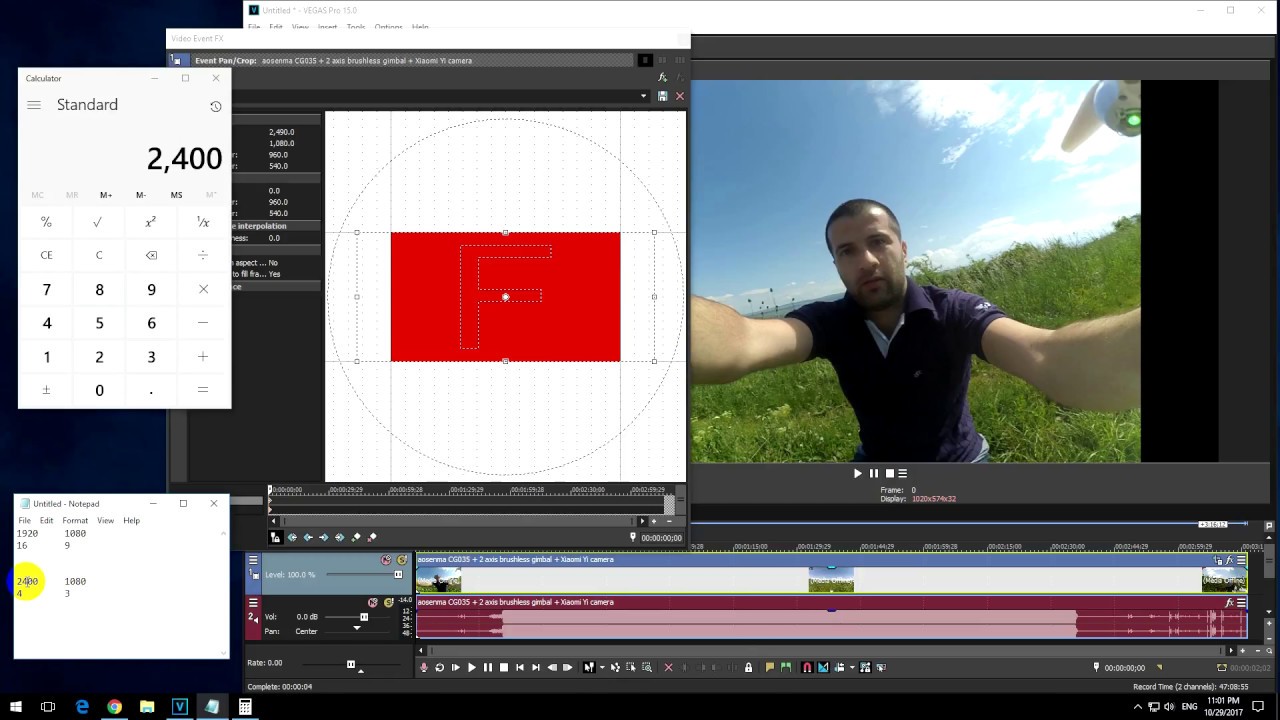This screenshot has height=720, width=1280.
Task: Open Notepad's Edit menu
Action: pos(47,521)
